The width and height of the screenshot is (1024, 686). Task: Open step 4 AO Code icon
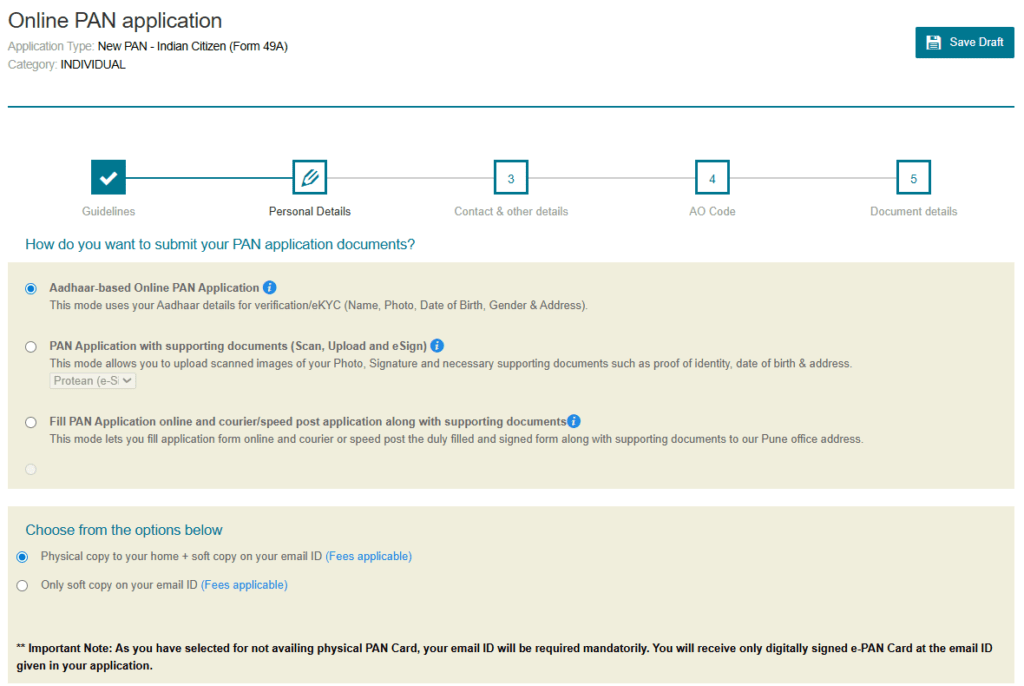coord(712,177)
